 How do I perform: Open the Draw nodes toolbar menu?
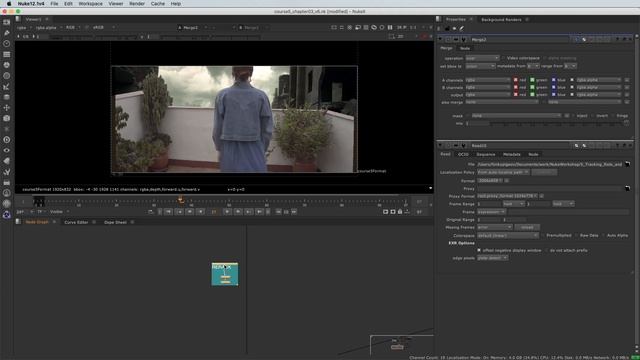7,33
